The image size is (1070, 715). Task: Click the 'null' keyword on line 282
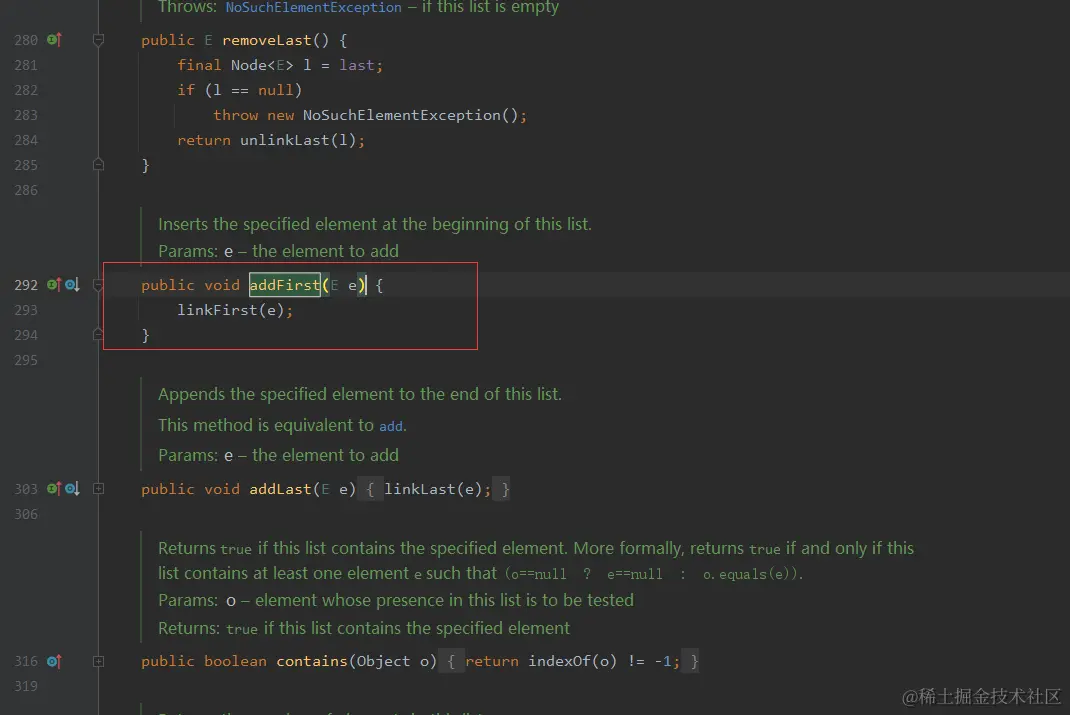pos(276,90)
